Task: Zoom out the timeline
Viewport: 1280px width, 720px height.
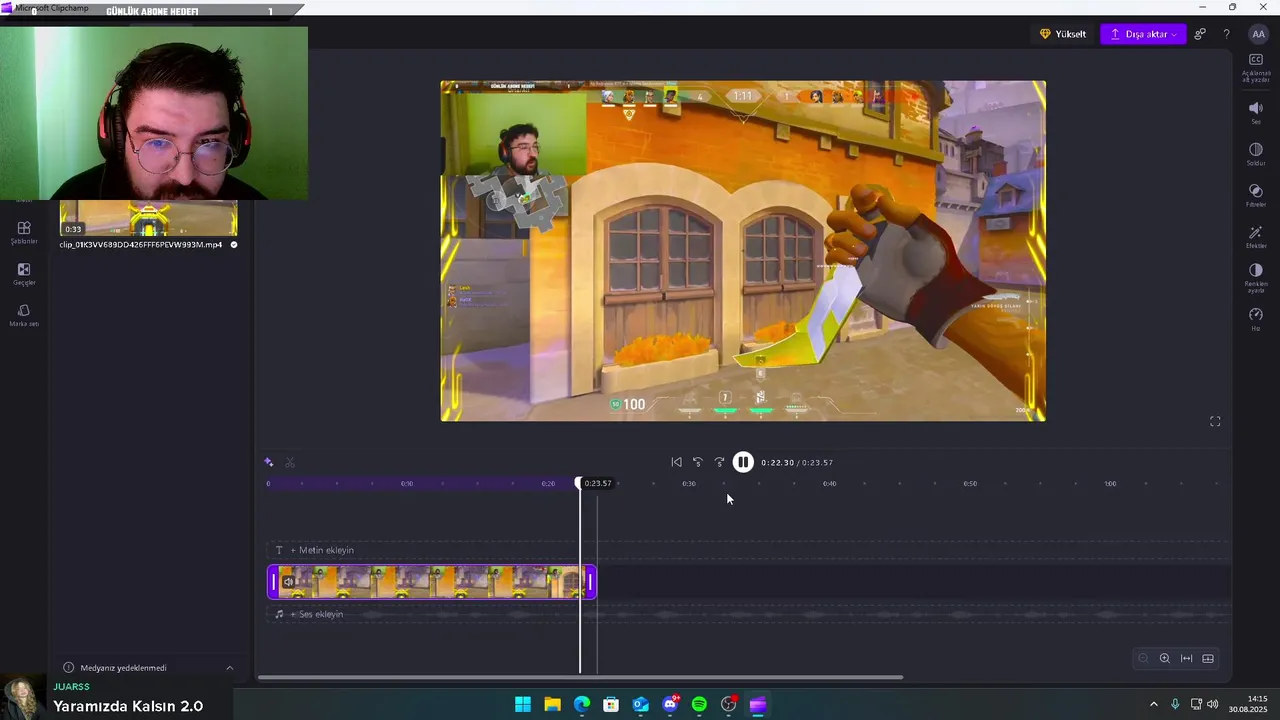Action: tap(1143, 658)
